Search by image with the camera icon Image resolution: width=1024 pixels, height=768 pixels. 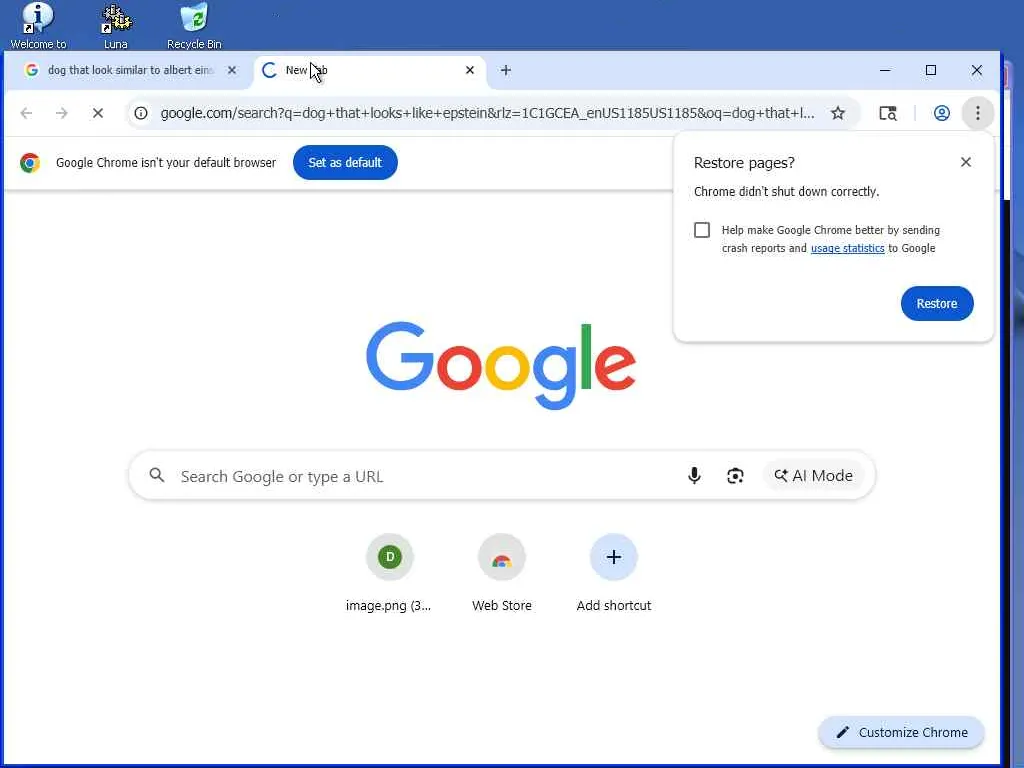735,475
